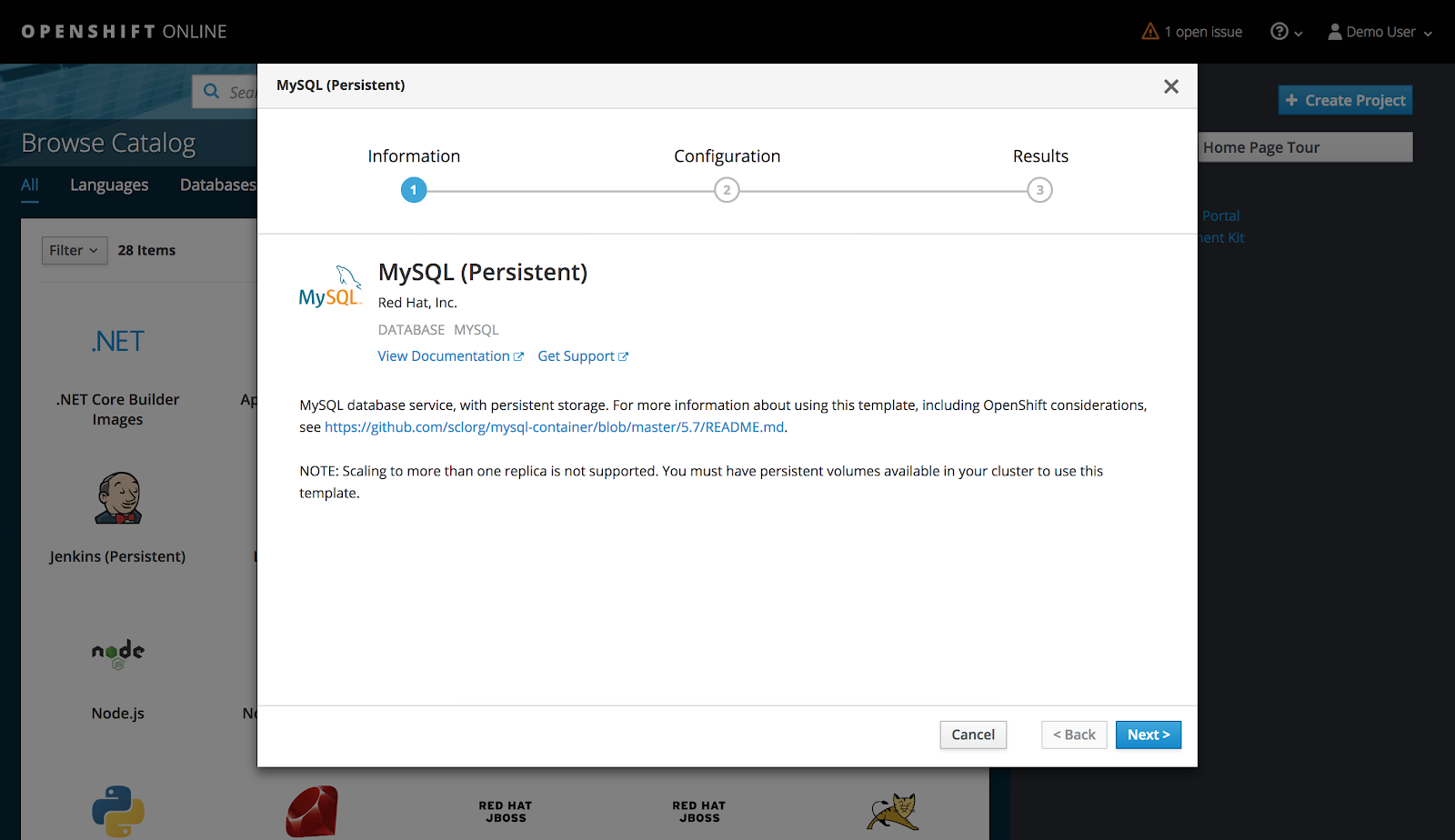Open the help question mark menu
The width and height of the screenshot is (1455, 840).
click(1286, 32)
